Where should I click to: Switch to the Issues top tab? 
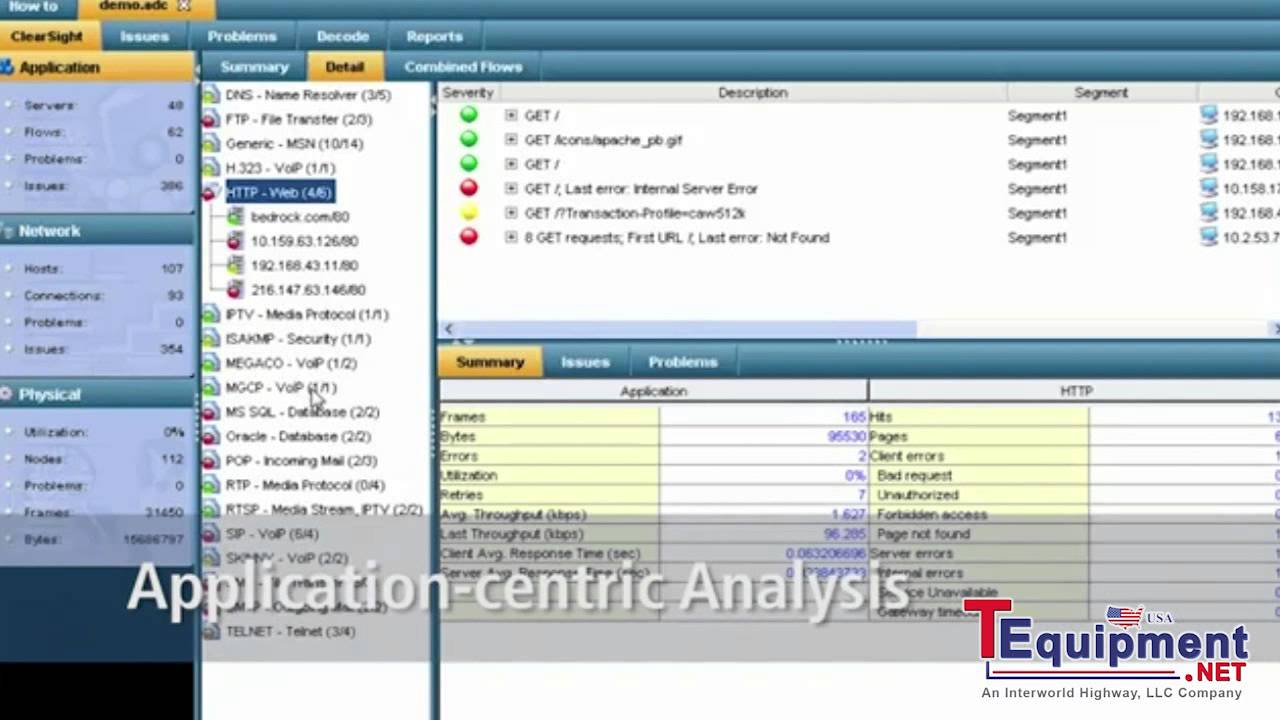[x=145, y=36]
